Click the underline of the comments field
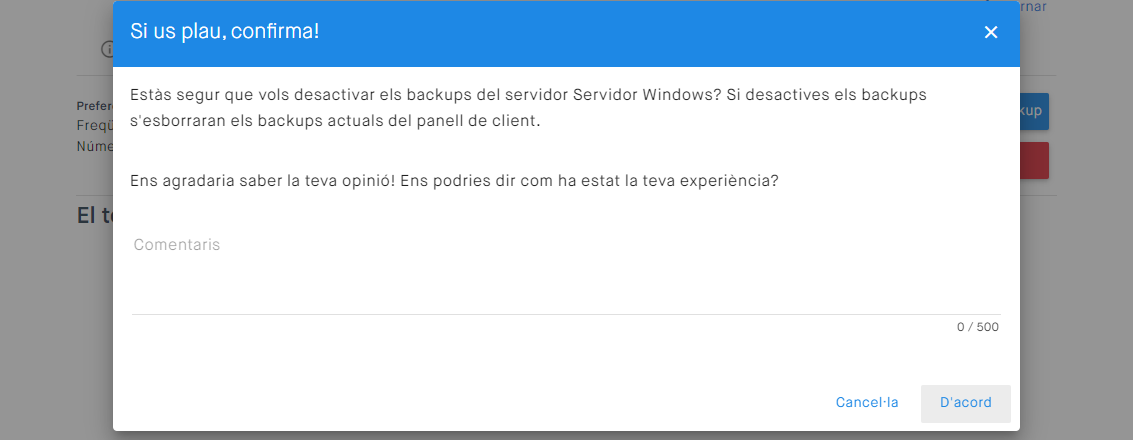Image resolution: width=1133 pixels, height=440 pixels. coord(565,314)
